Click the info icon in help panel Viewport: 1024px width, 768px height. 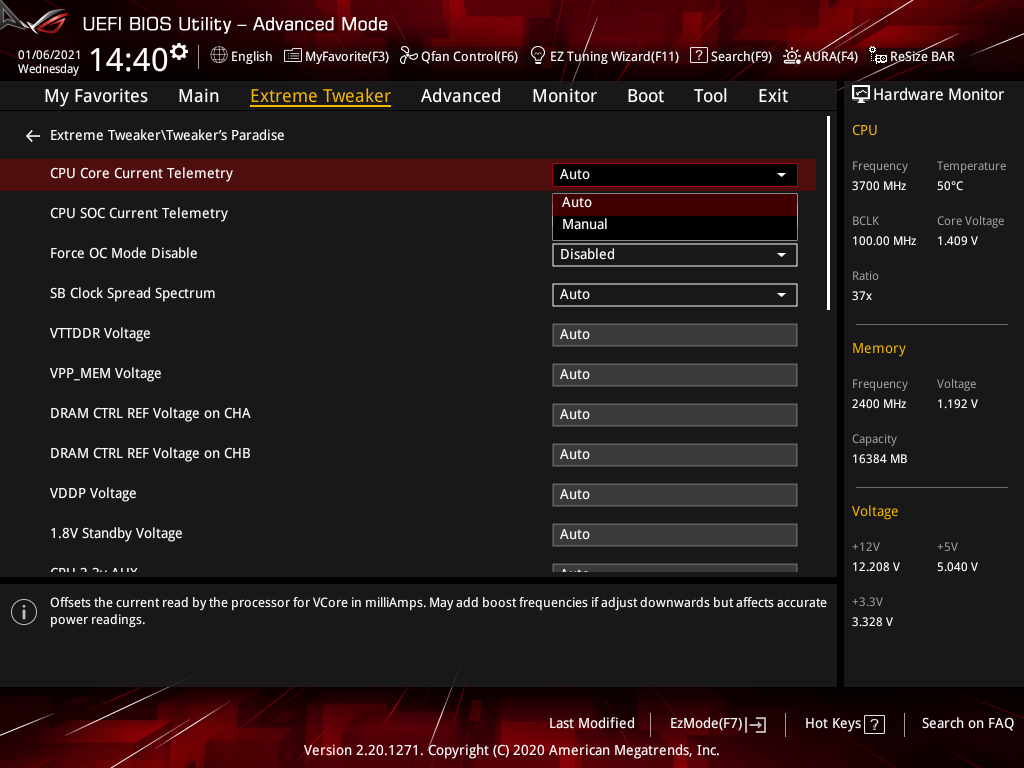(x=24, y=612)
